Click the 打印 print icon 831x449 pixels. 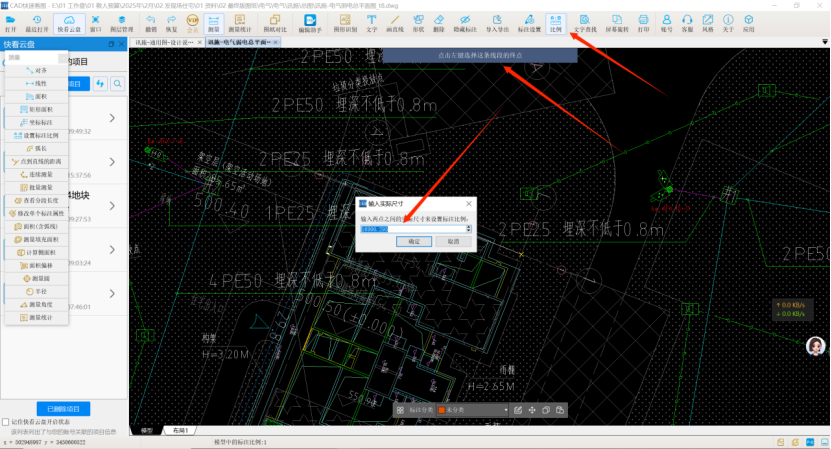[643, 23]
